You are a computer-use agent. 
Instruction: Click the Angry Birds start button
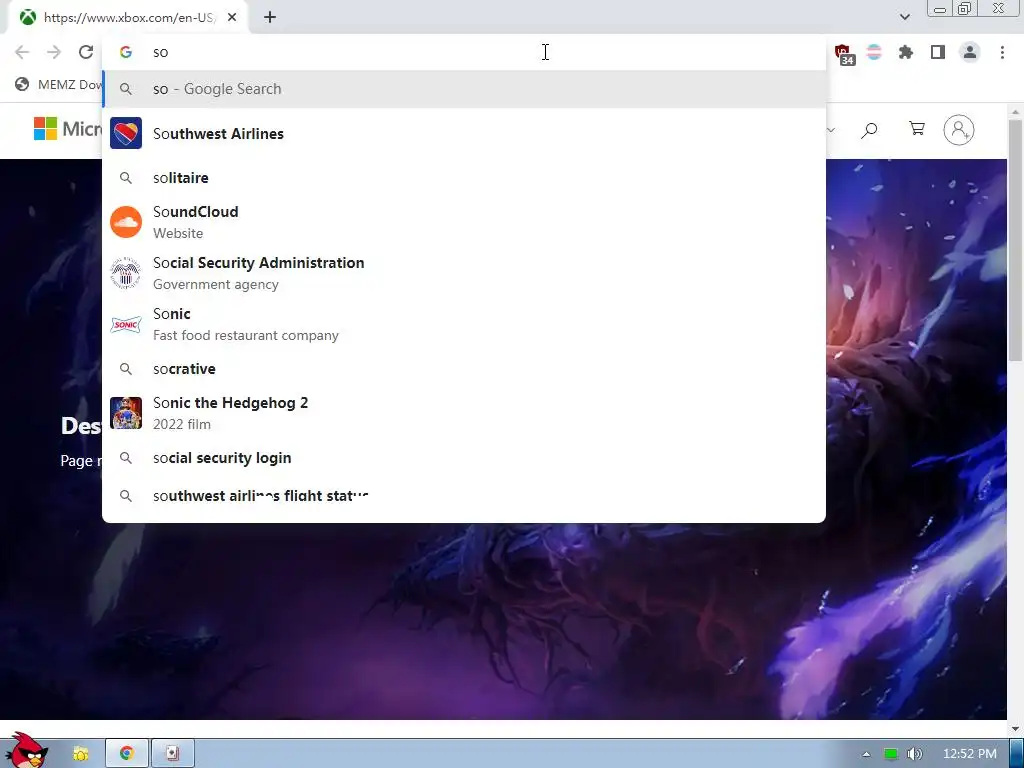[25, 751]
